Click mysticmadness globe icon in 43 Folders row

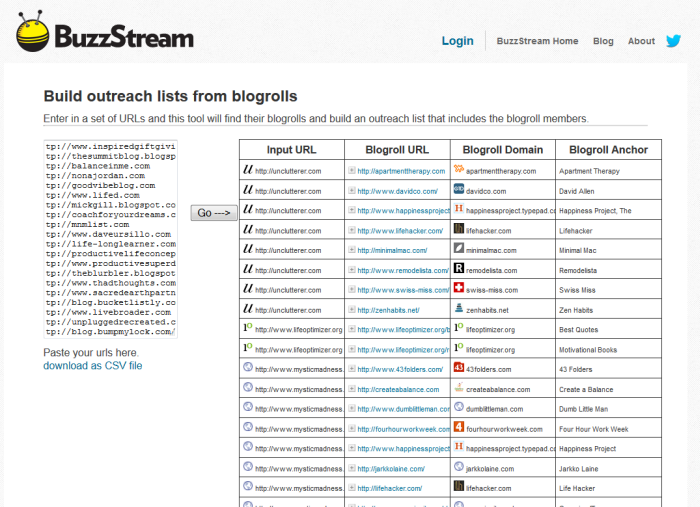(248, 367)
